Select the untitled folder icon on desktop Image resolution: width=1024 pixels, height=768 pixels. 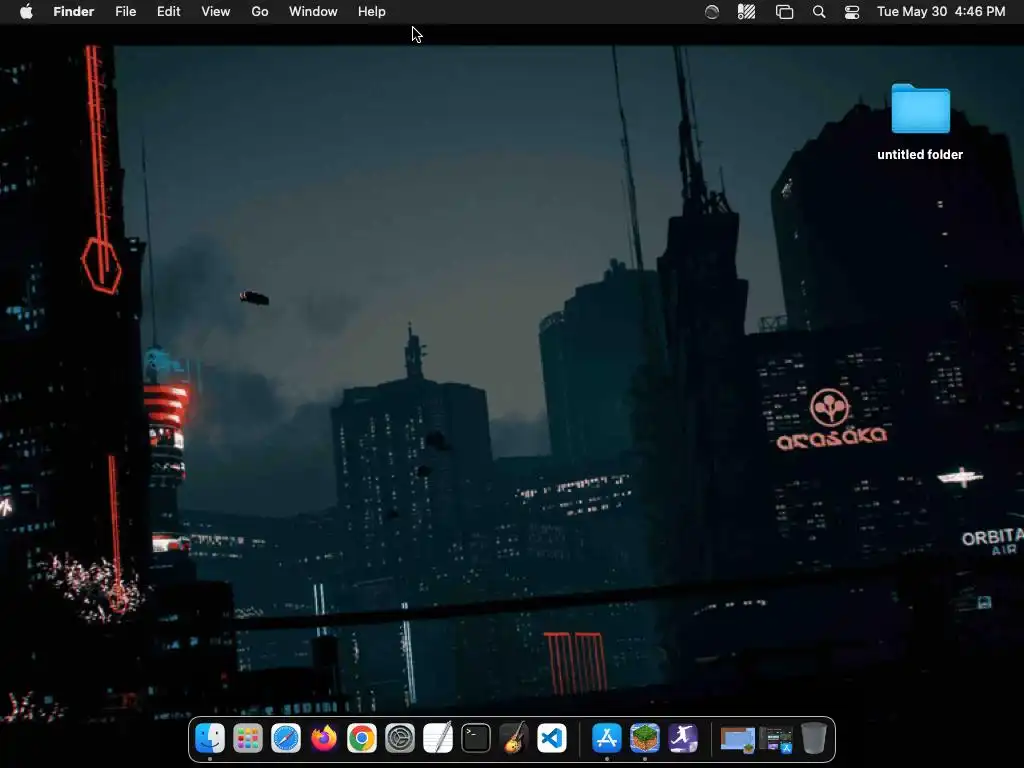(920, 108)
